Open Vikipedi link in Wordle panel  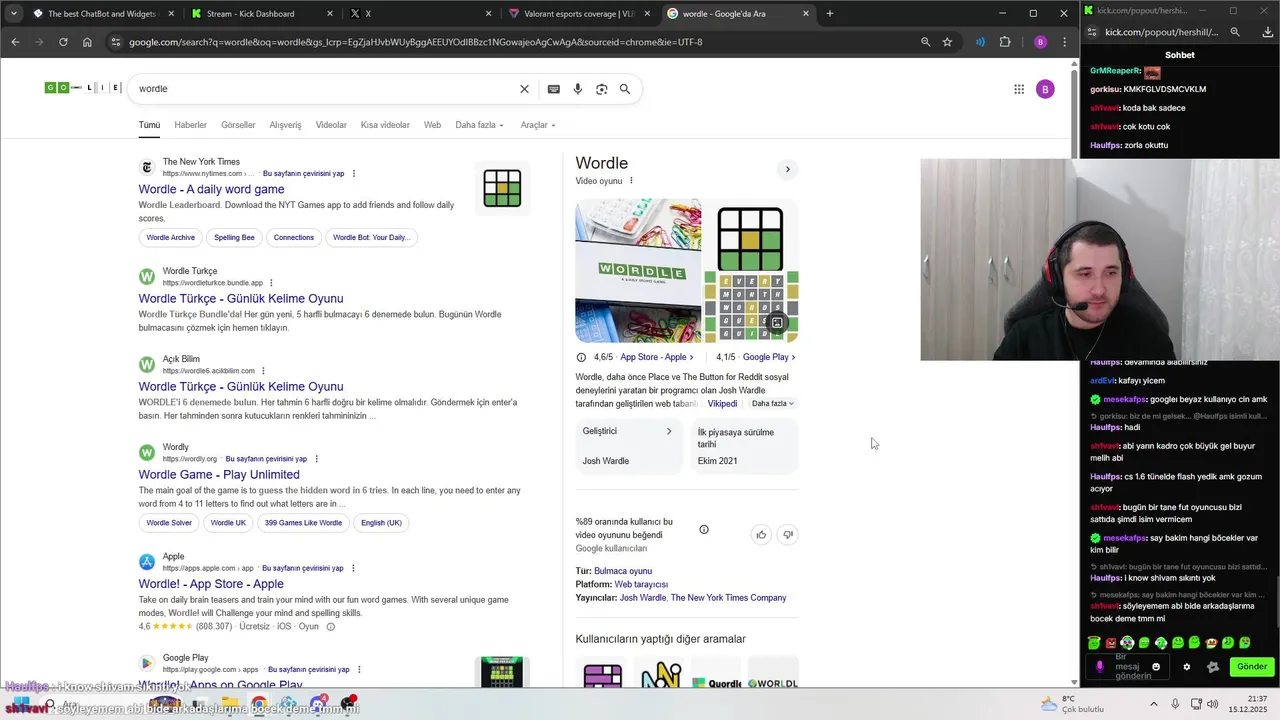click(x=722, y=404)
